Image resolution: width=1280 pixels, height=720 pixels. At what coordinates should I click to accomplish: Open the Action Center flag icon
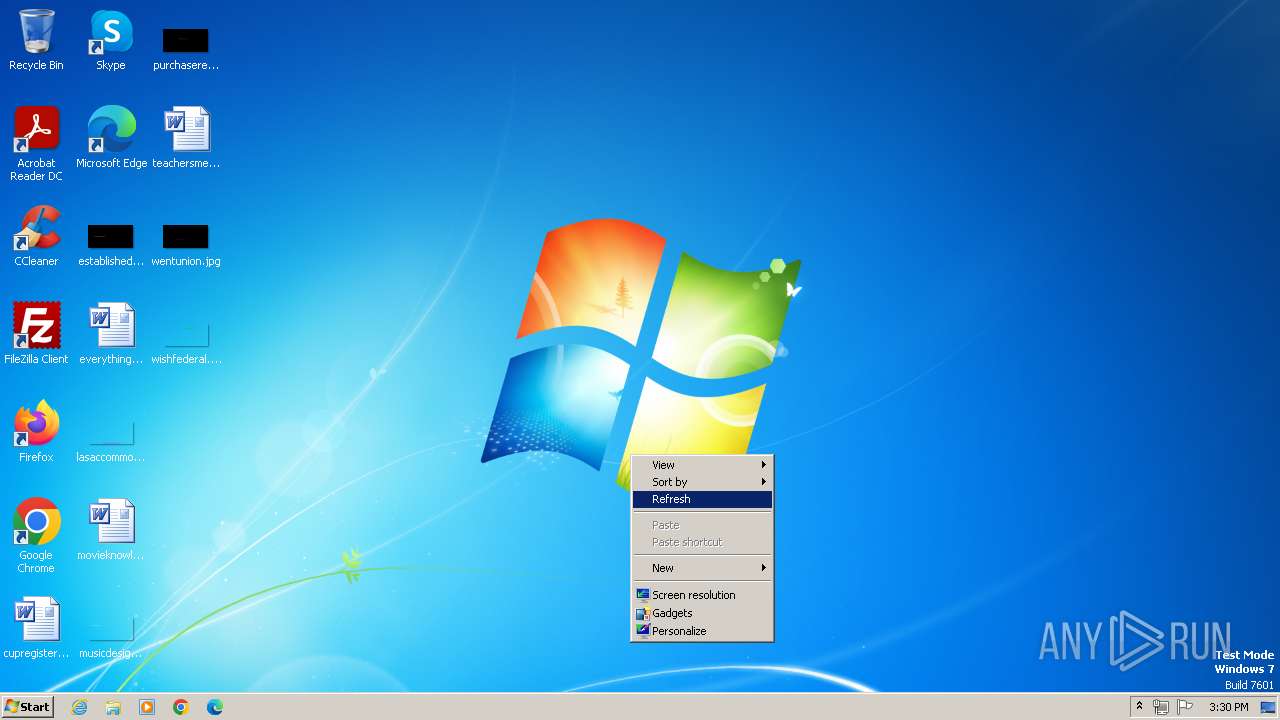pos(1186,707)
